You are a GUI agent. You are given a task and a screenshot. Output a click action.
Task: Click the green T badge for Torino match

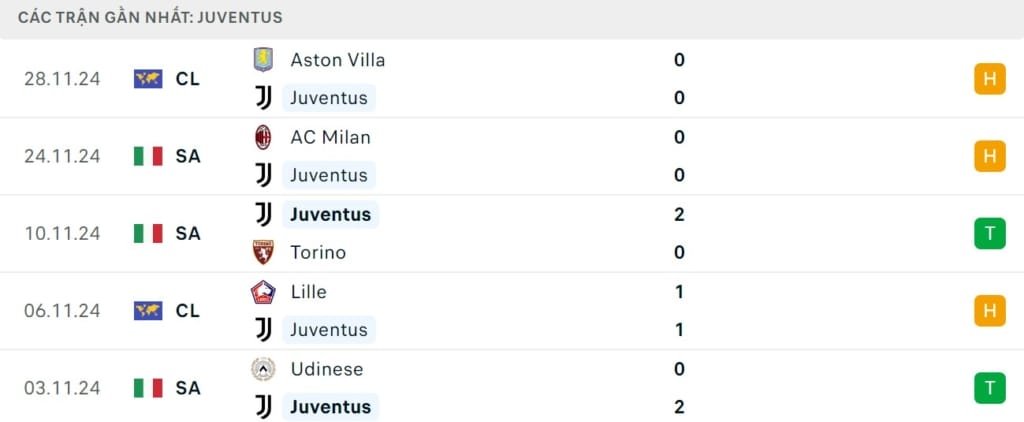[x=989, y=233]
